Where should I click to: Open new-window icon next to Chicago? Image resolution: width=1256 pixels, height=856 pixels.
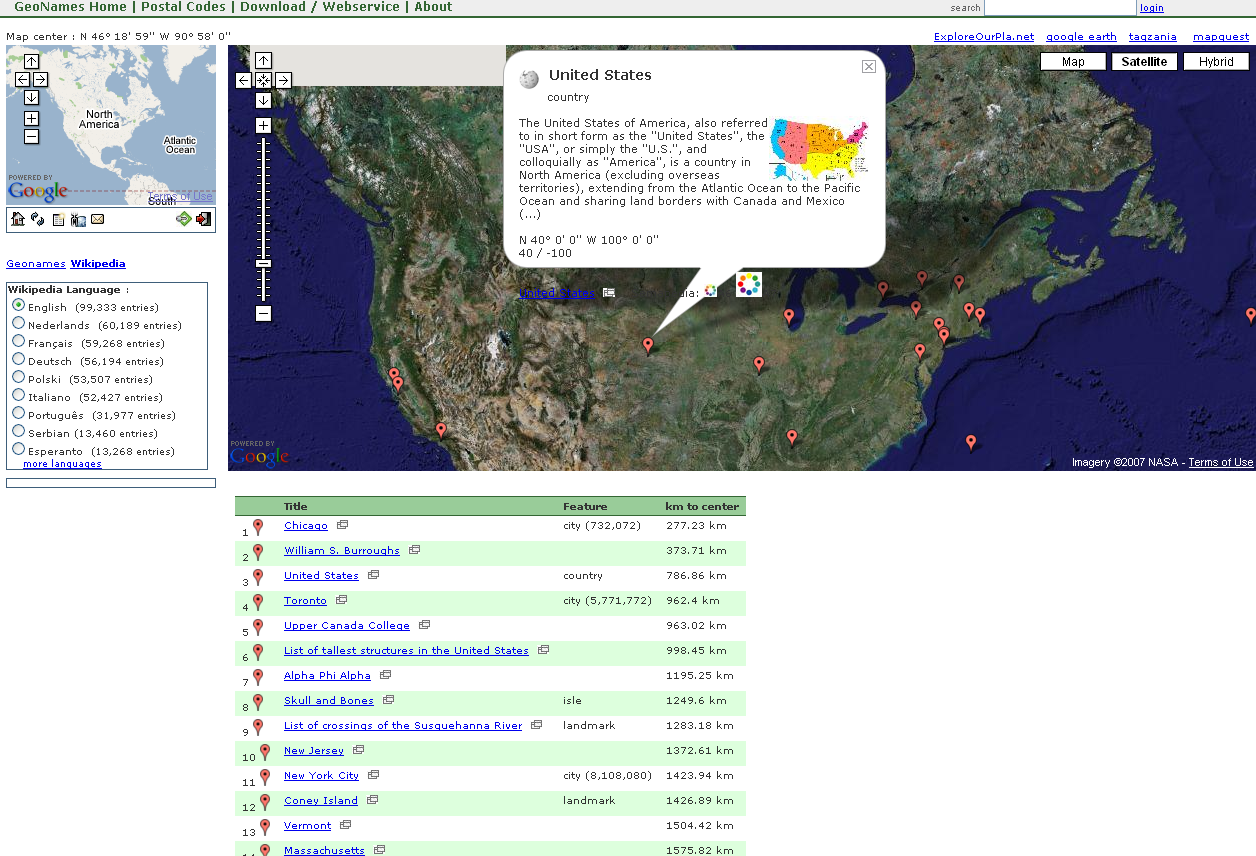click(342, 525)
